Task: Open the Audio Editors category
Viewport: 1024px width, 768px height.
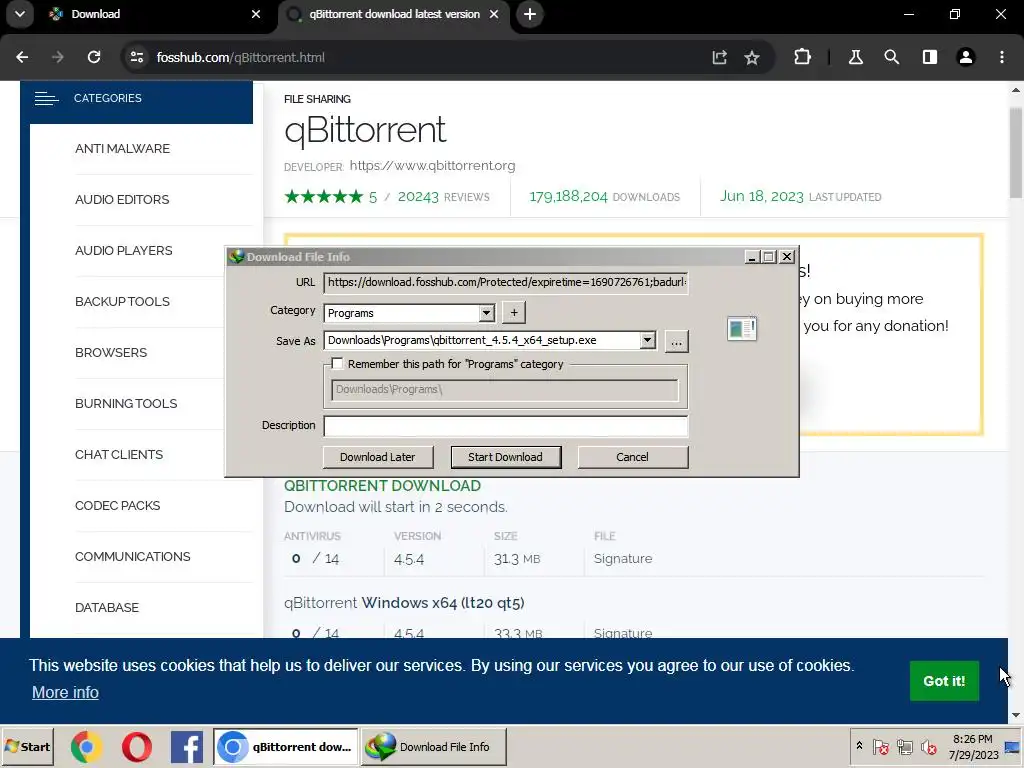Action: pos(122,200)
